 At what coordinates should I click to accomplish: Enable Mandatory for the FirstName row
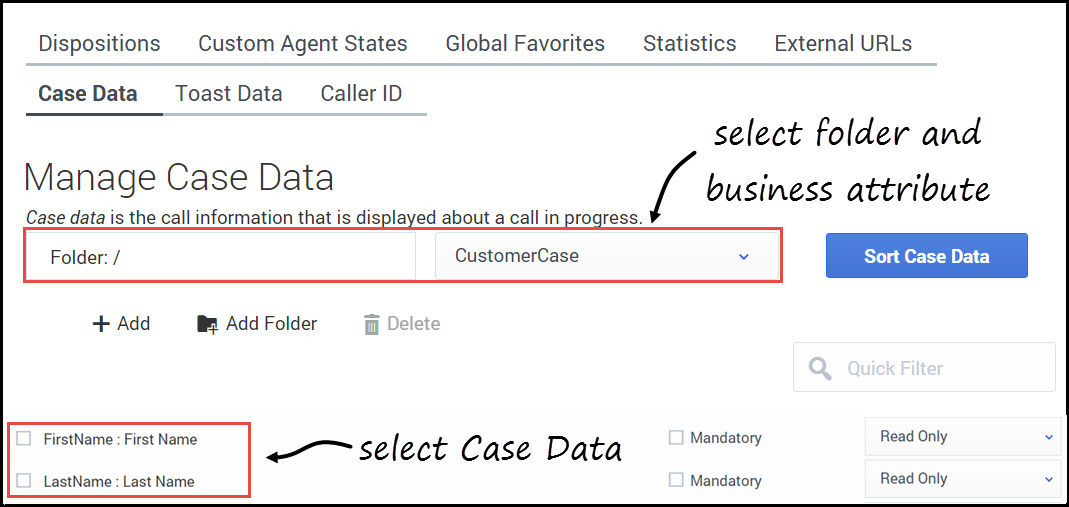pyautogui.click(x=676, y=437)
